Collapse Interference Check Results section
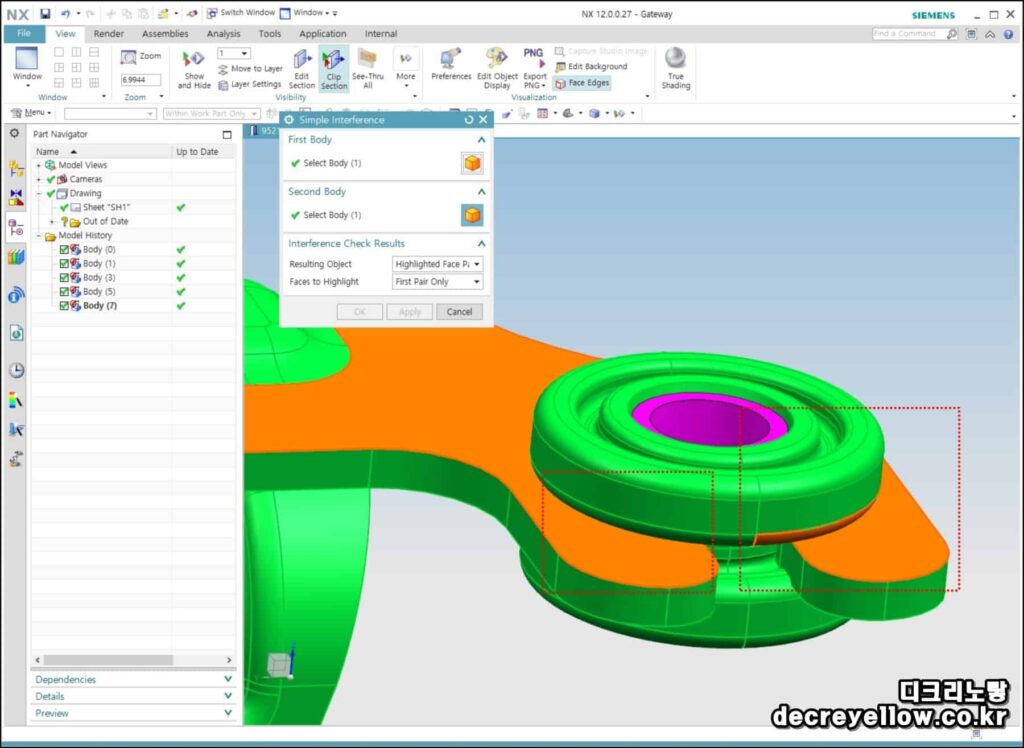 481,243
